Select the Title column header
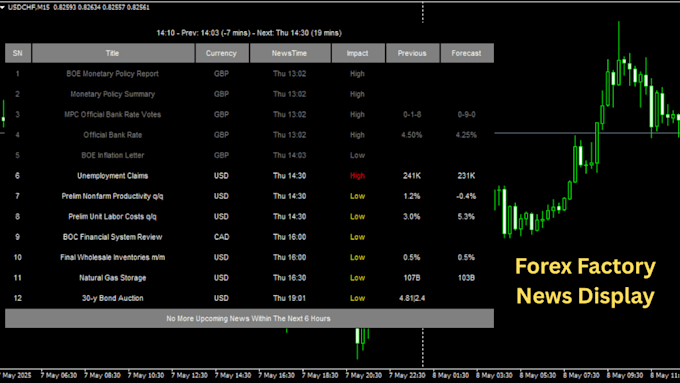Screen dimensions: 680x383 113,53
